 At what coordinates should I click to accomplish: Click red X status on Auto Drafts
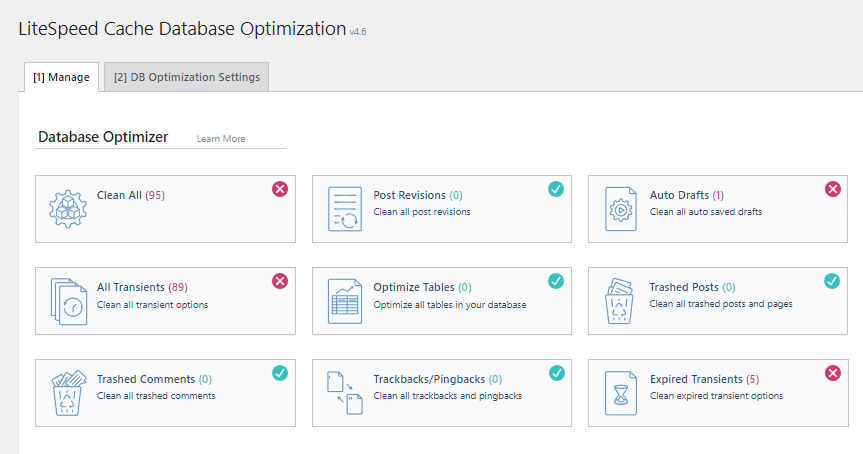pos(833,189)
